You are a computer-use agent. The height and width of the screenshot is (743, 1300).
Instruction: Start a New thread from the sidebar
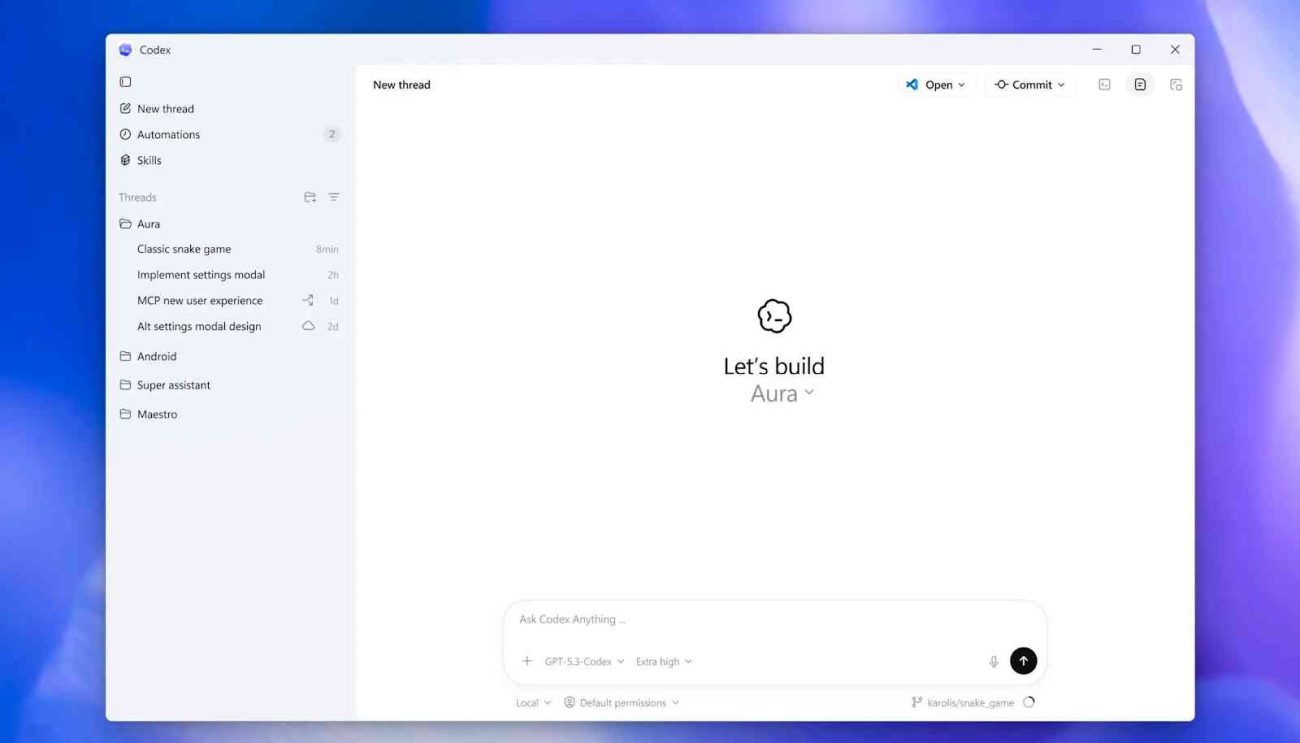(165, 108)
